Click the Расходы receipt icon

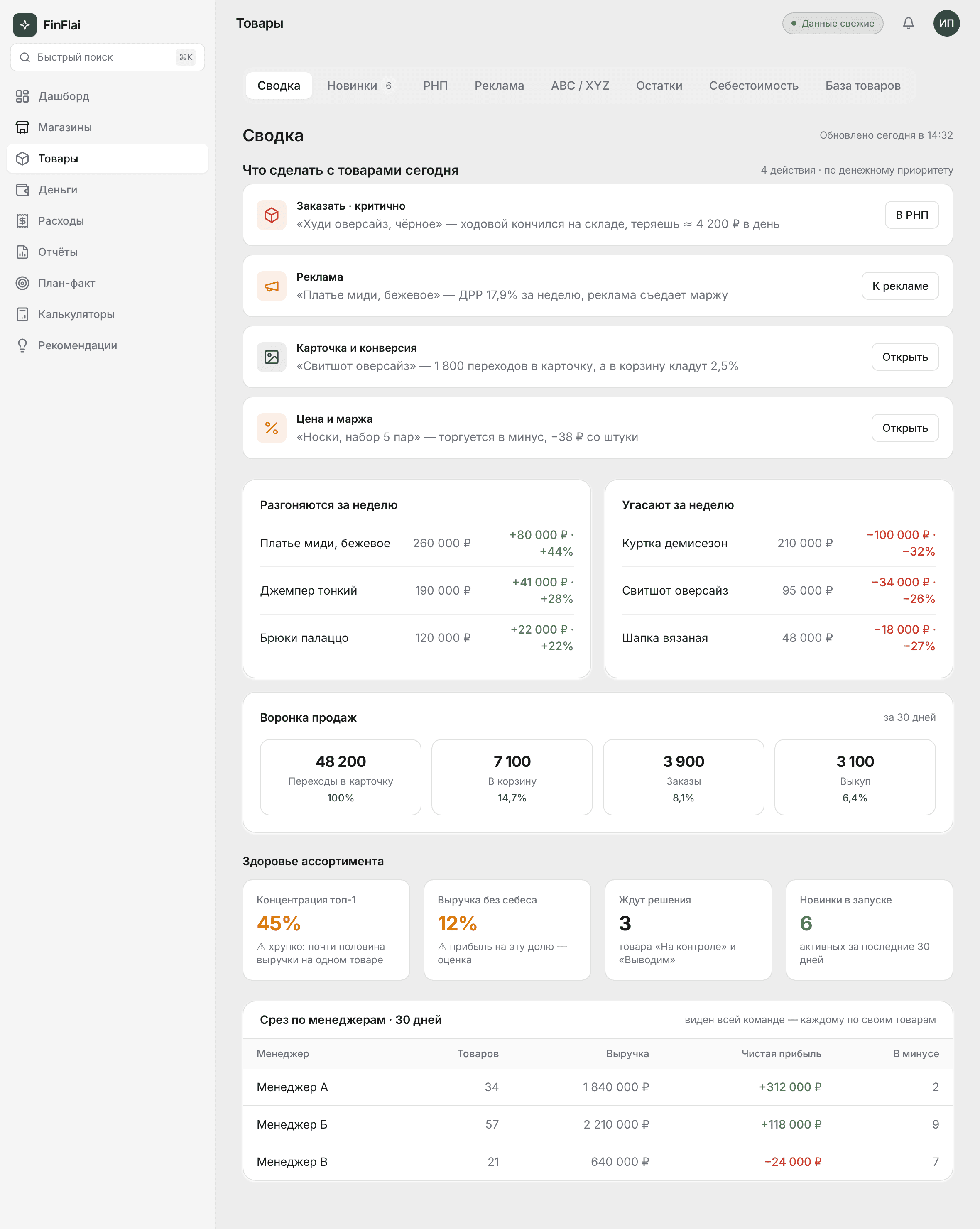(x=22, y=220)
